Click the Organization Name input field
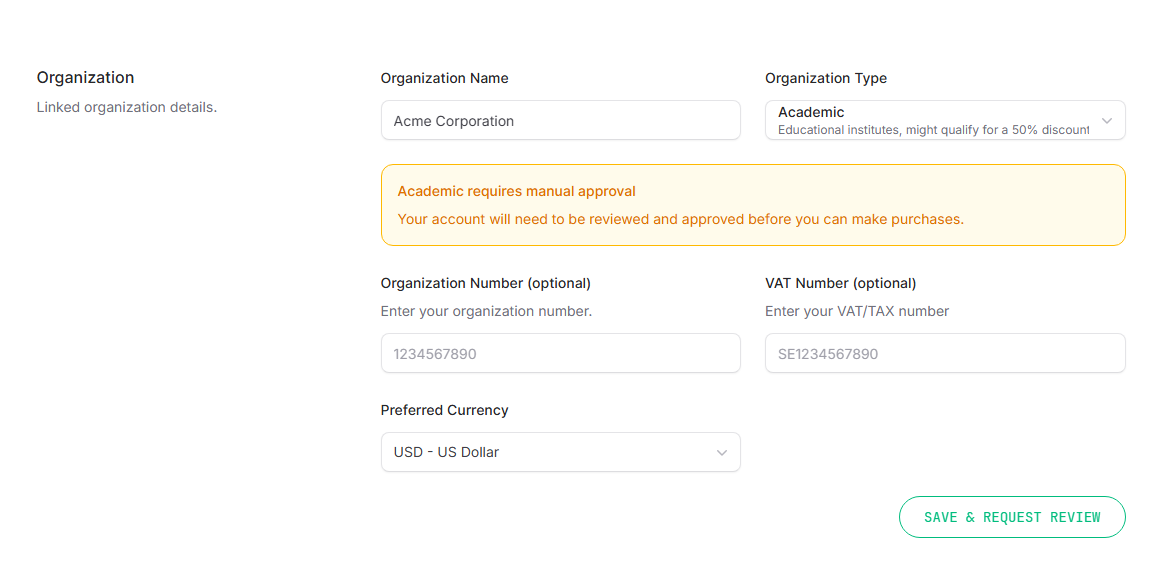Viewport: 1160px width, 578px height. (560, 120)
